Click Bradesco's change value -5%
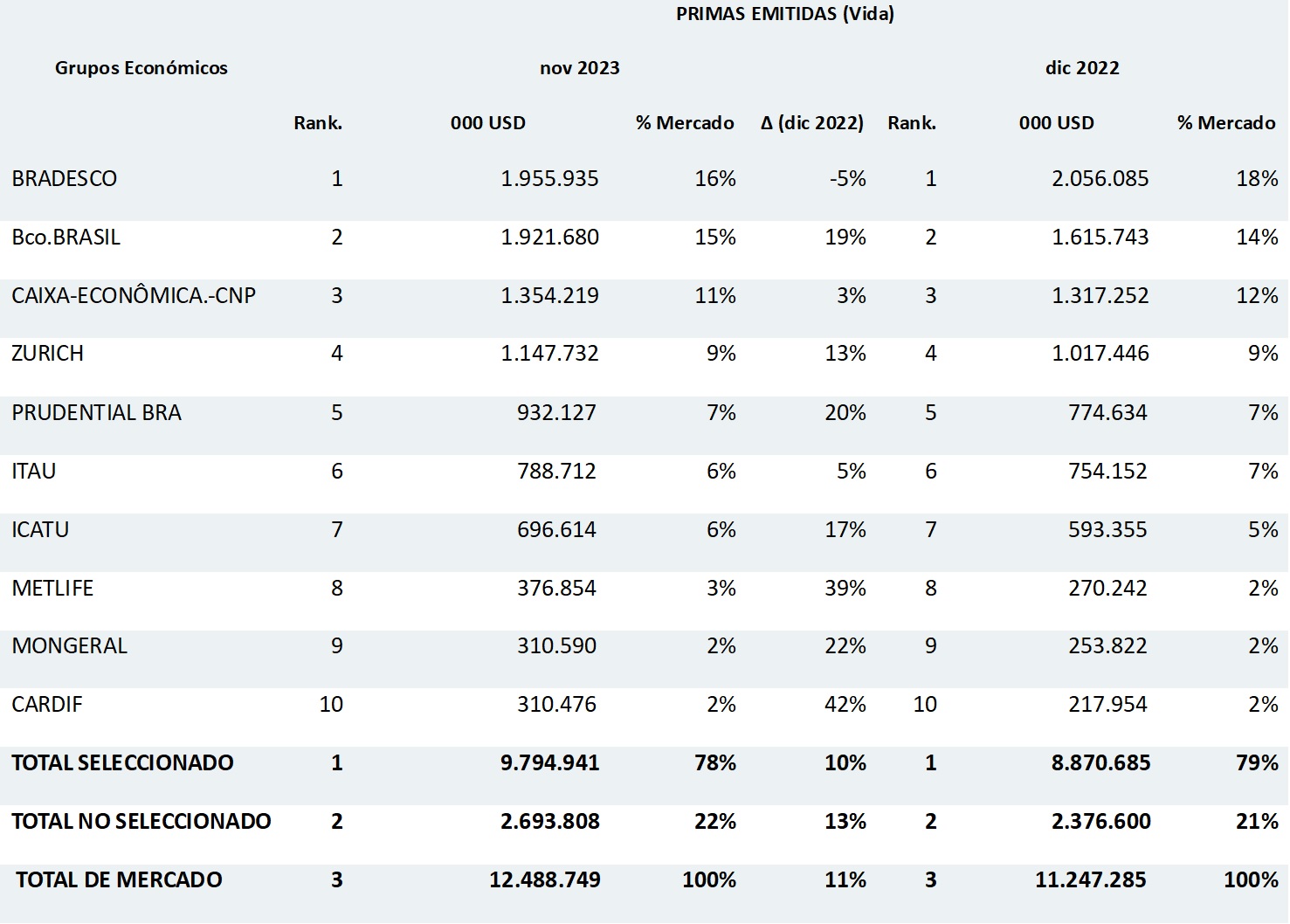Screen dimensions: 1290x924 (x=848, y=178)
